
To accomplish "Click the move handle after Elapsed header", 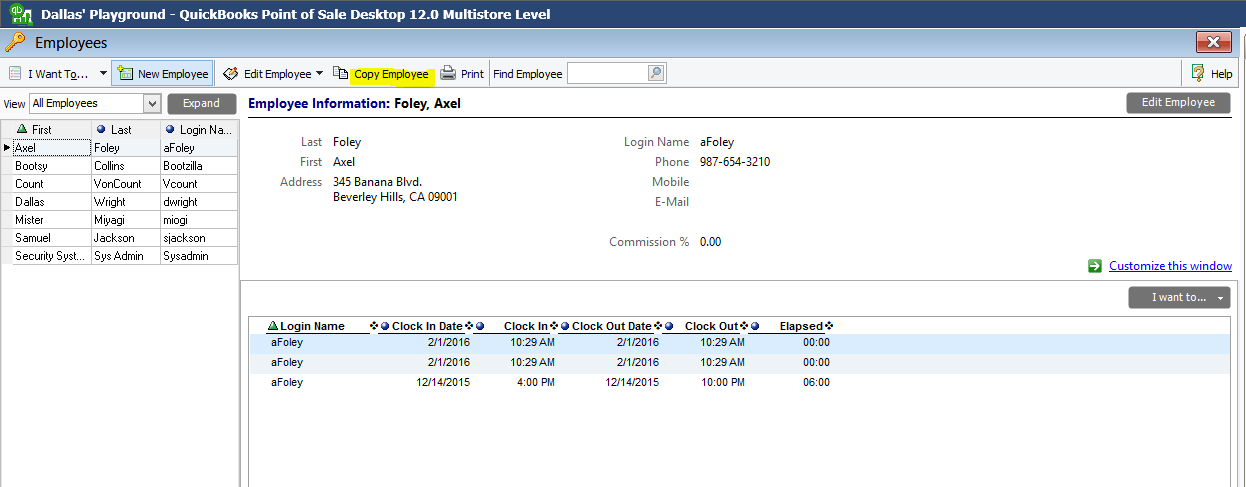I will tap(828, 326).
